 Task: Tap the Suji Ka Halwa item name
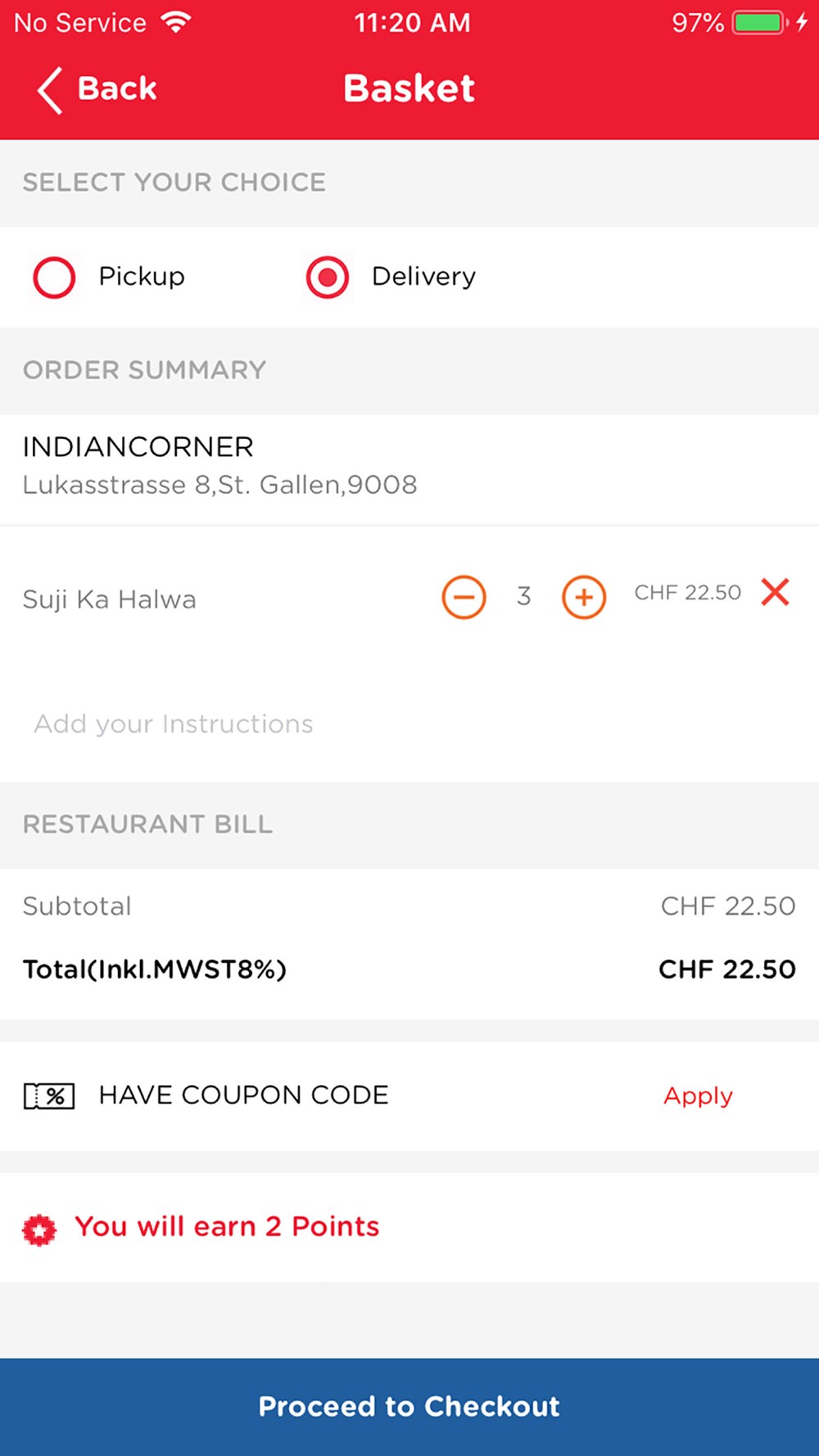(x=110, y=599)
